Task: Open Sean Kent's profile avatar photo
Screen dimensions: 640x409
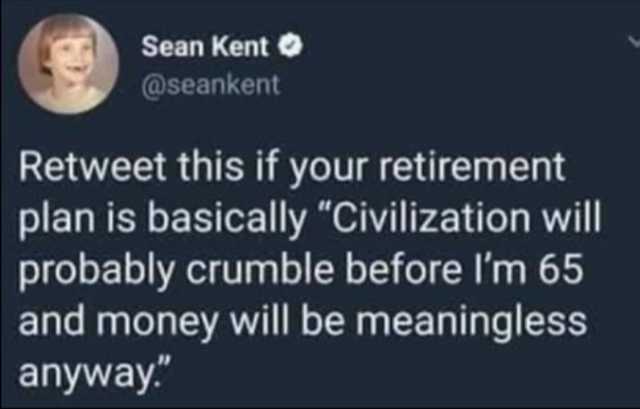Action: pos(69,64)
